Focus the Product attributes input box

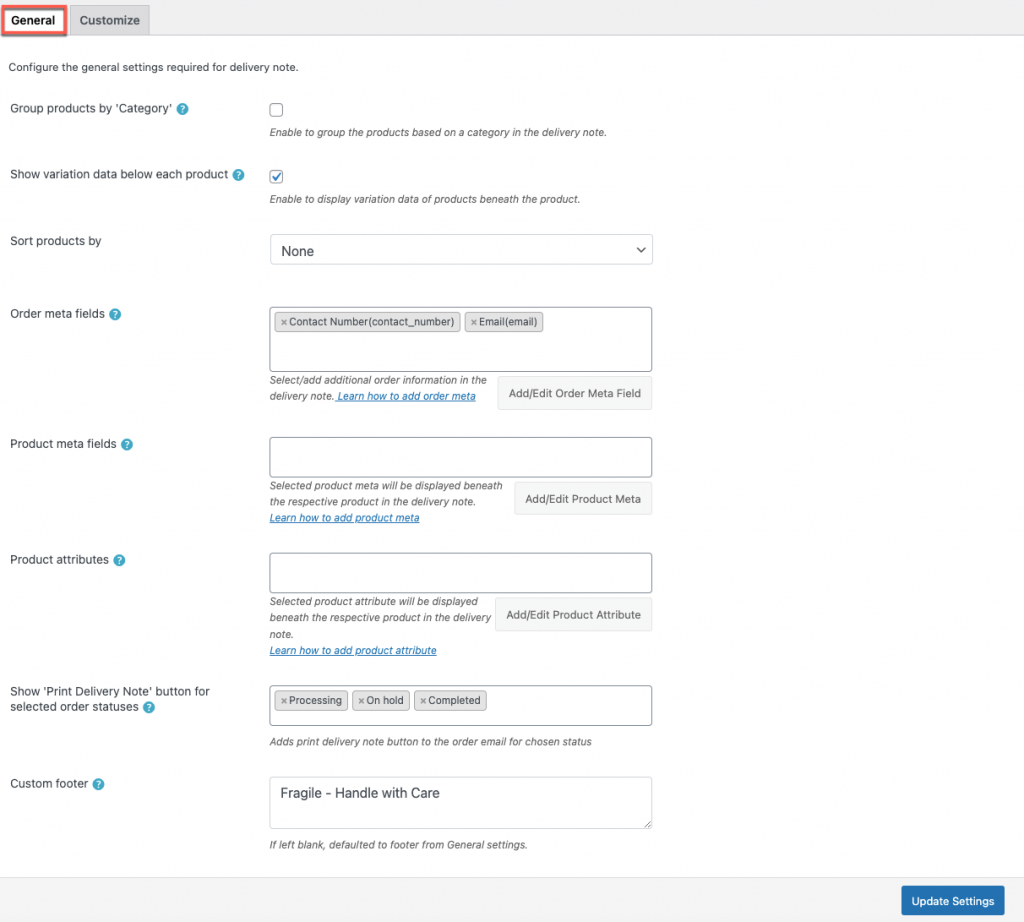[460, 573]
